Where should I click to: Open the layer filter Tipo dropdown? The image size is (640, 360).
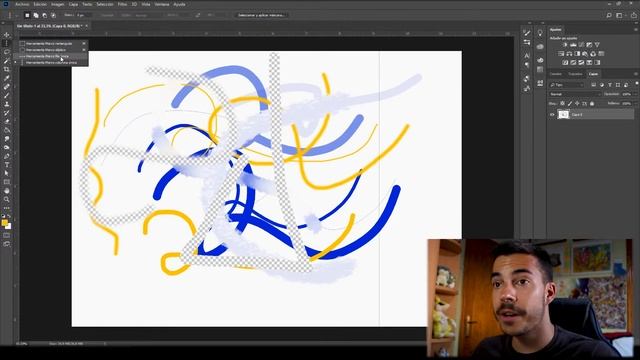click(x=567, y=85)
